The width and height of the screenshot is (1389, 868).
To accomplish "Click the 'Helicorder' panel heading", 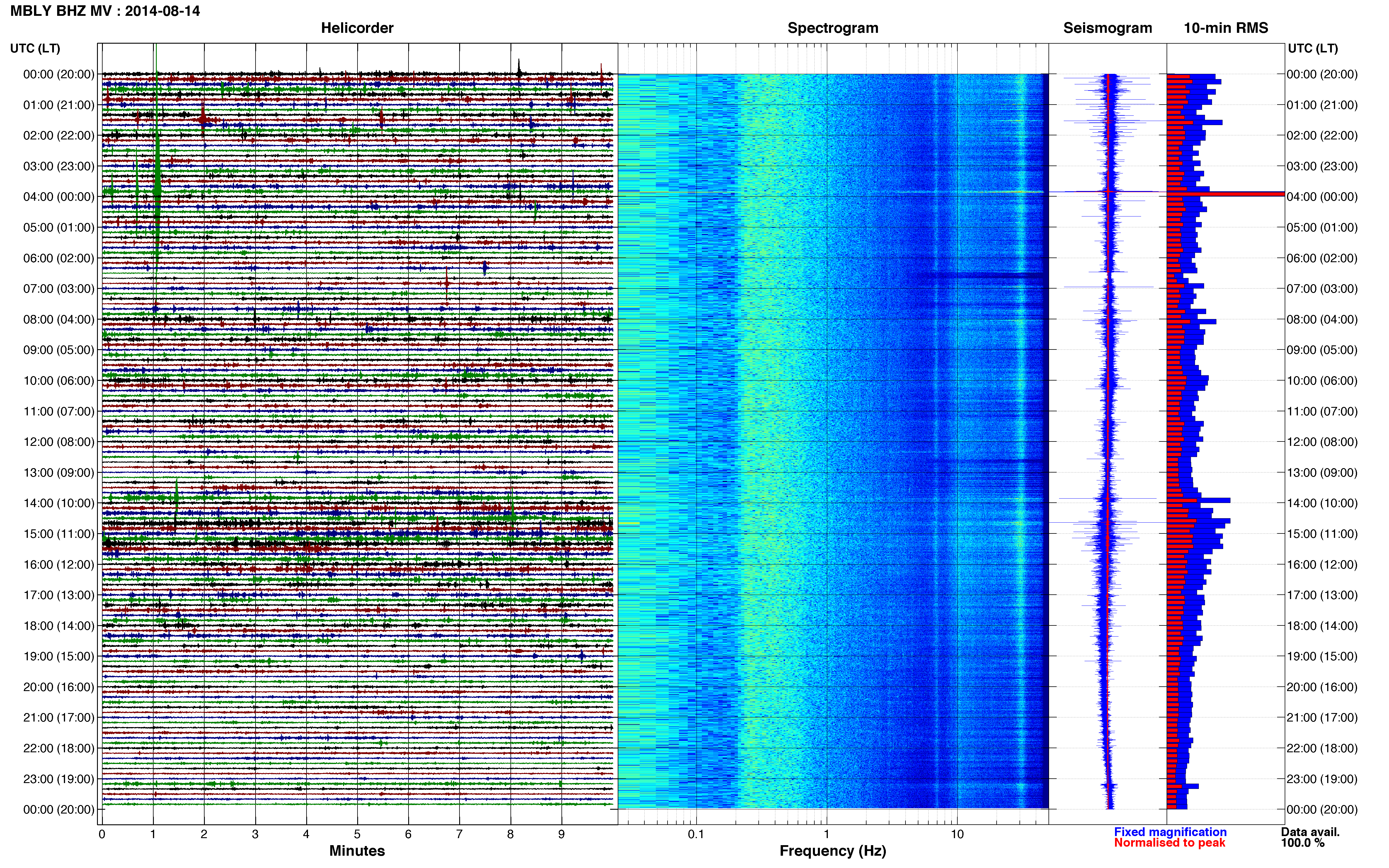I will 357,28.
